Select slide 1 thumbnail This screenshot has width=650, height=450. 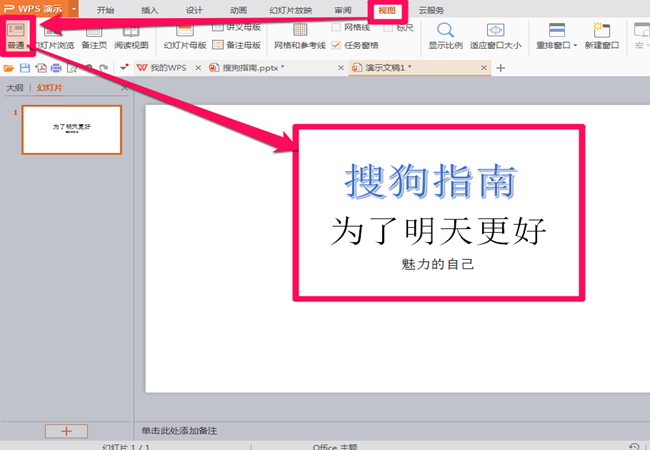72,130
